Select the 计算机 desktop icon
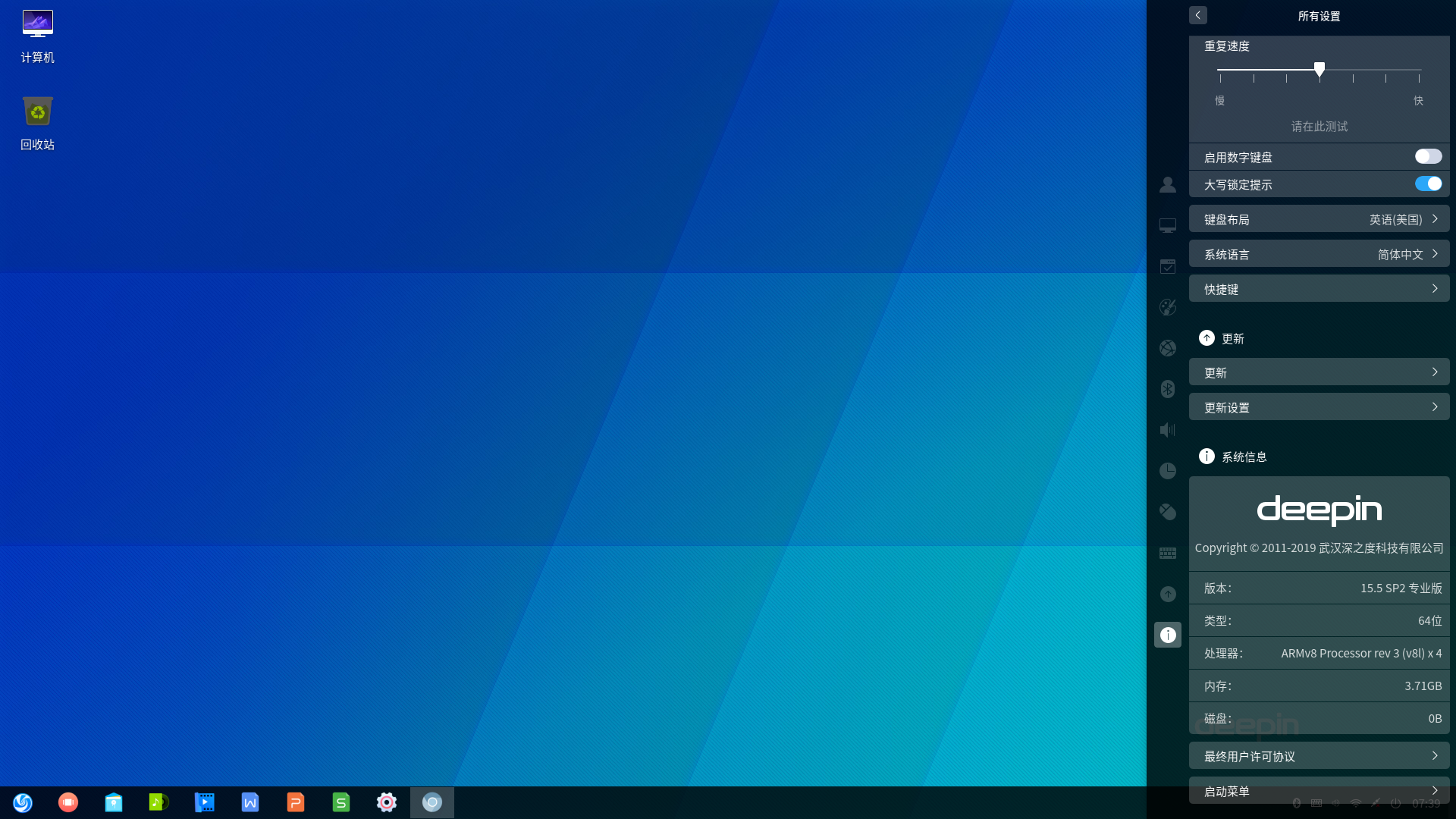 pyautogui.click(x=37, y=36)
